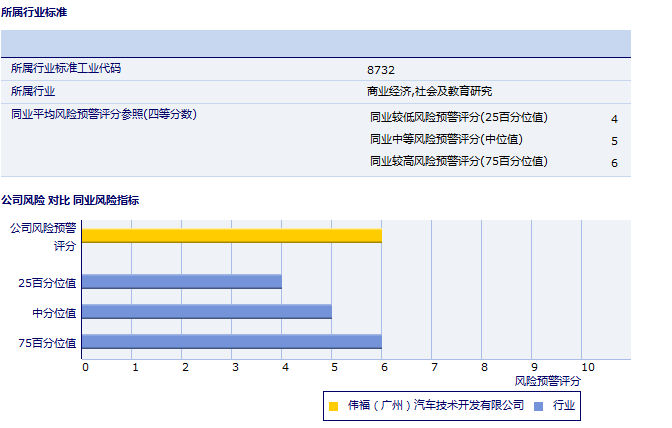
Task: Click the 同业较低风险预警评分(25百分位值) label
Action: pyautogui.click(x=458, y=117)
